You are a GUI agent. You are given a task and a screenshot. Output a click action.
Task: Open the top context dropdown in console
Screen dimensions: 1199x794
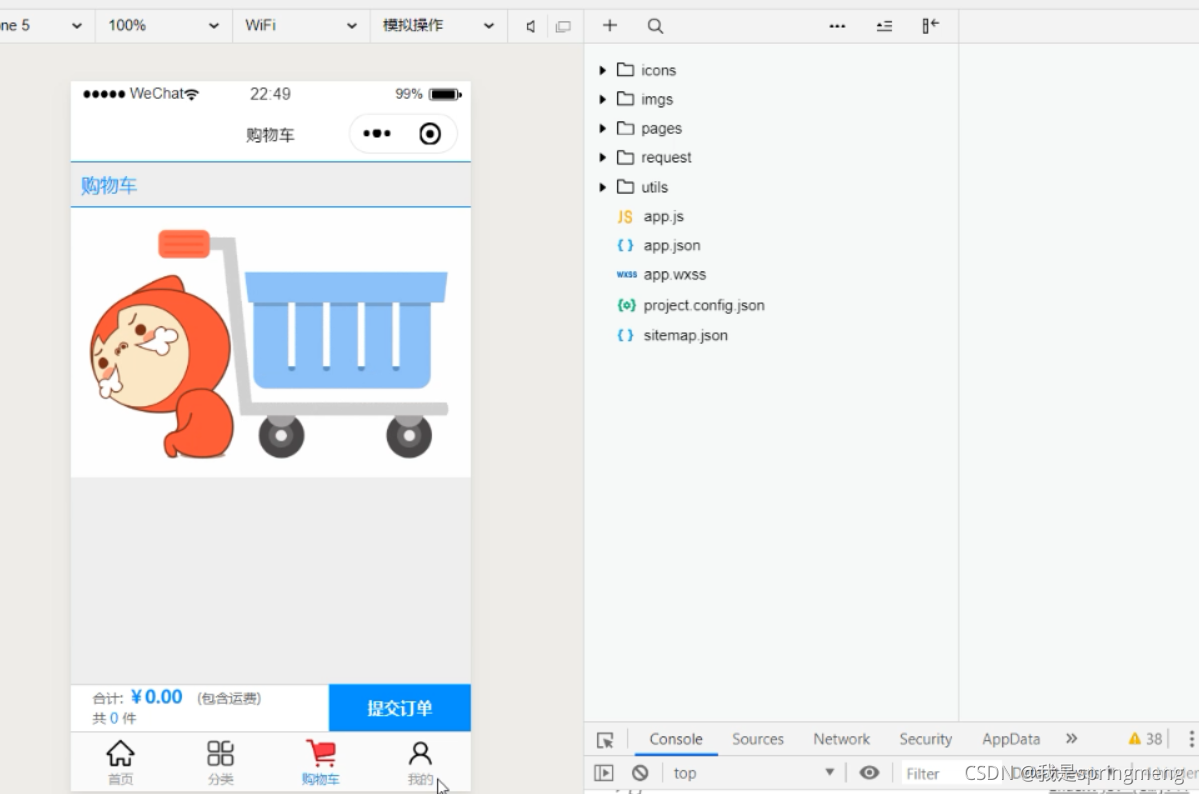(752, 773)
